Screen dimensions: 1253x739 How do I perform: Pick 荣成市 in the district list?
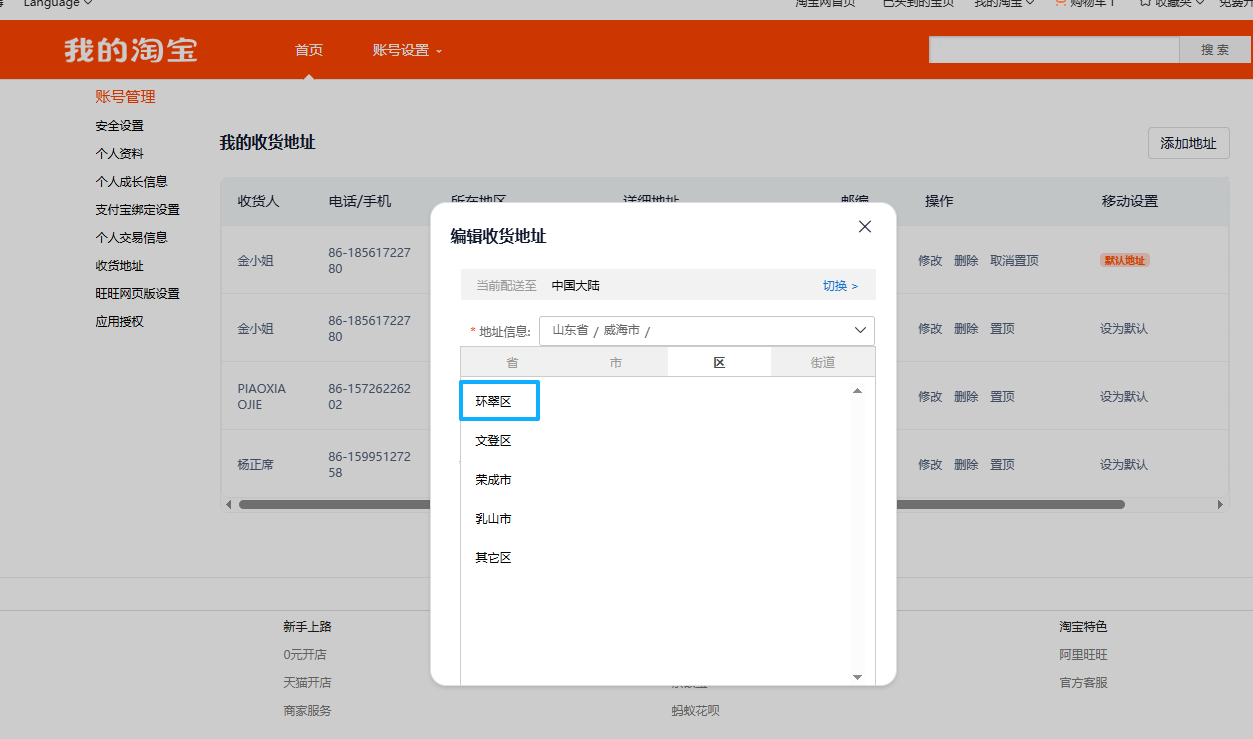(494, 480)
